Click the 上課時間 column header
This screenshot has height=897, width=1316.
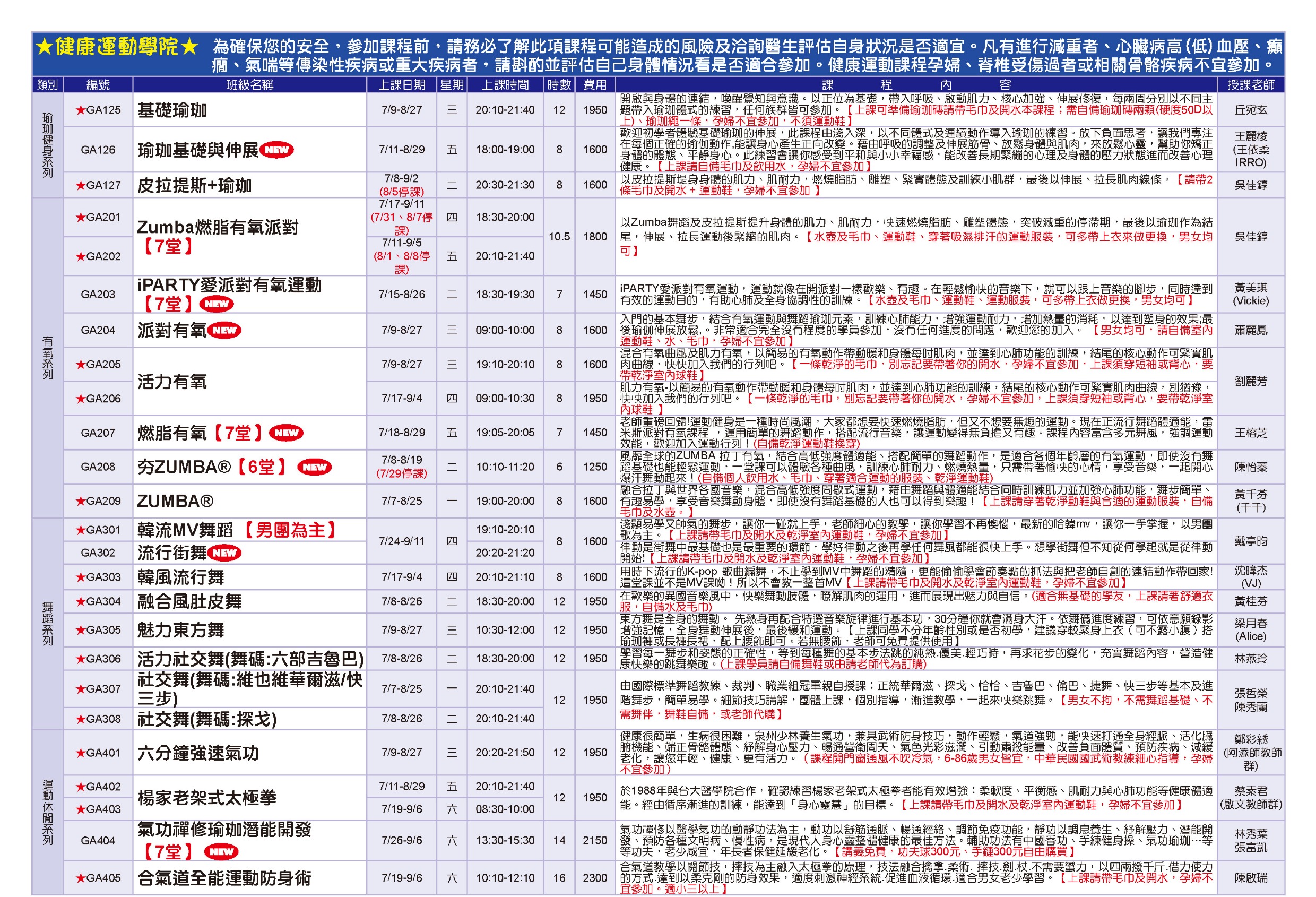tap(505, 85)
